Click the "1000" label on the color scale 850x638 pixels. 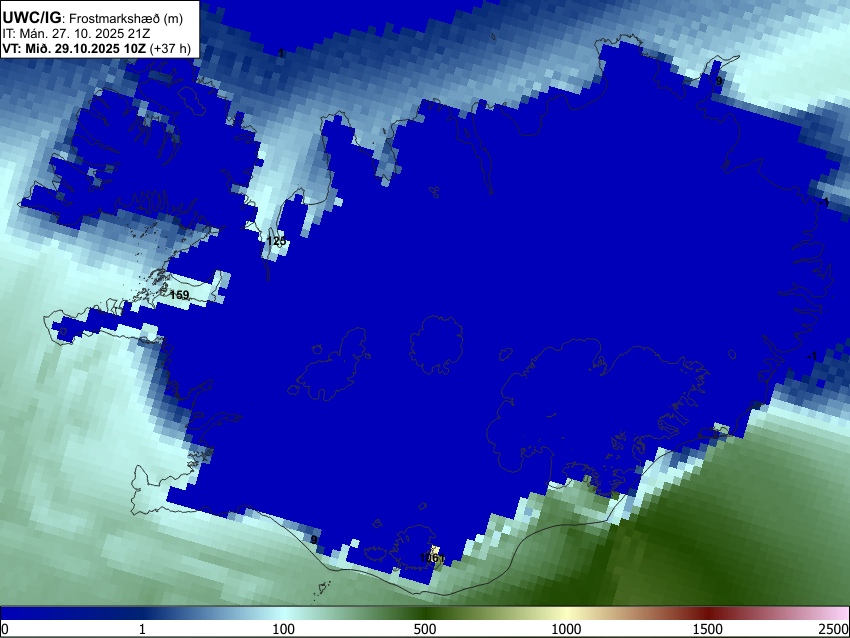[566, 629]
